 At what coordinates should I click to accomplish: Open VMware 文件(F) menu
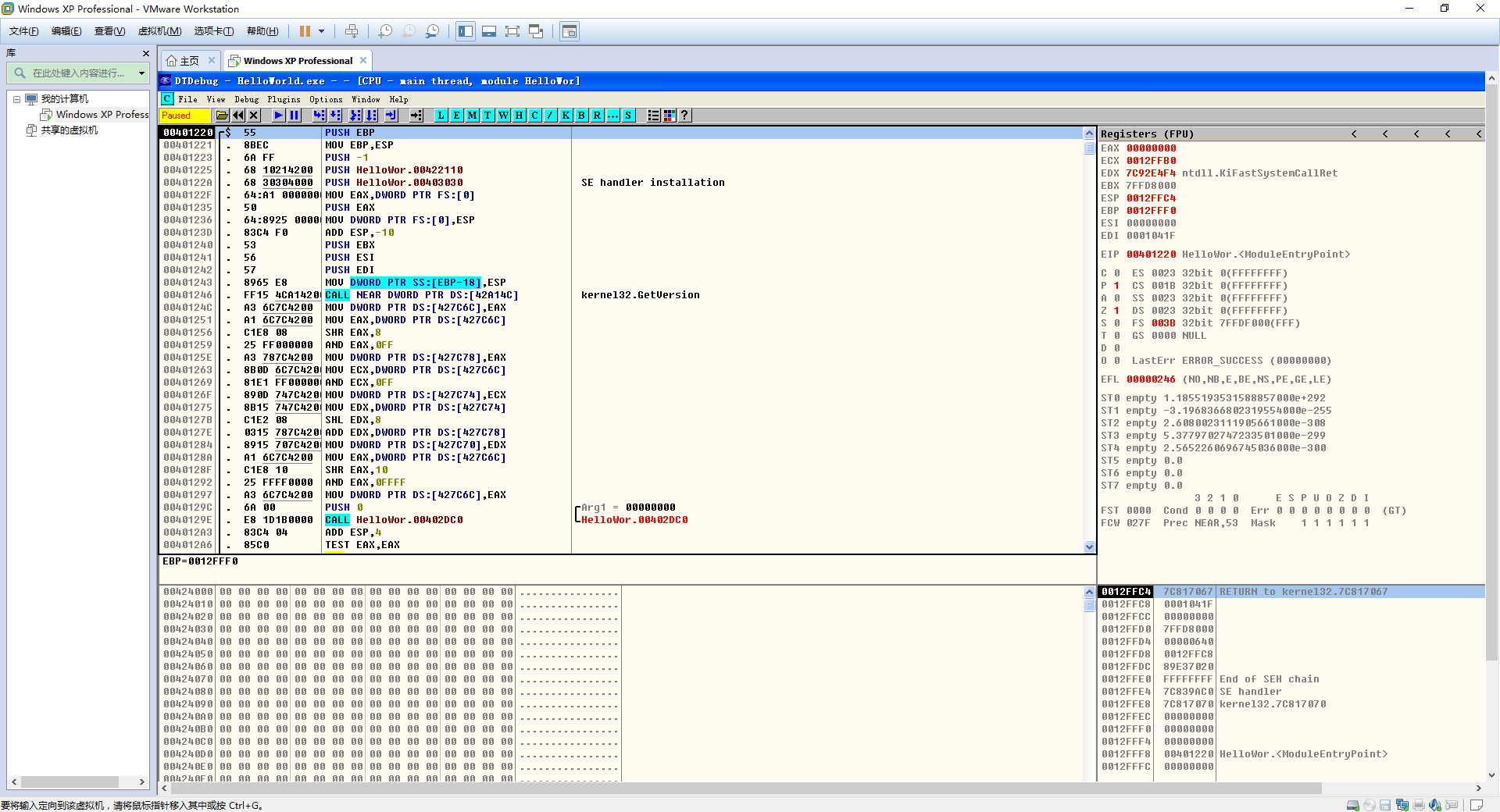tap(23, 31)
